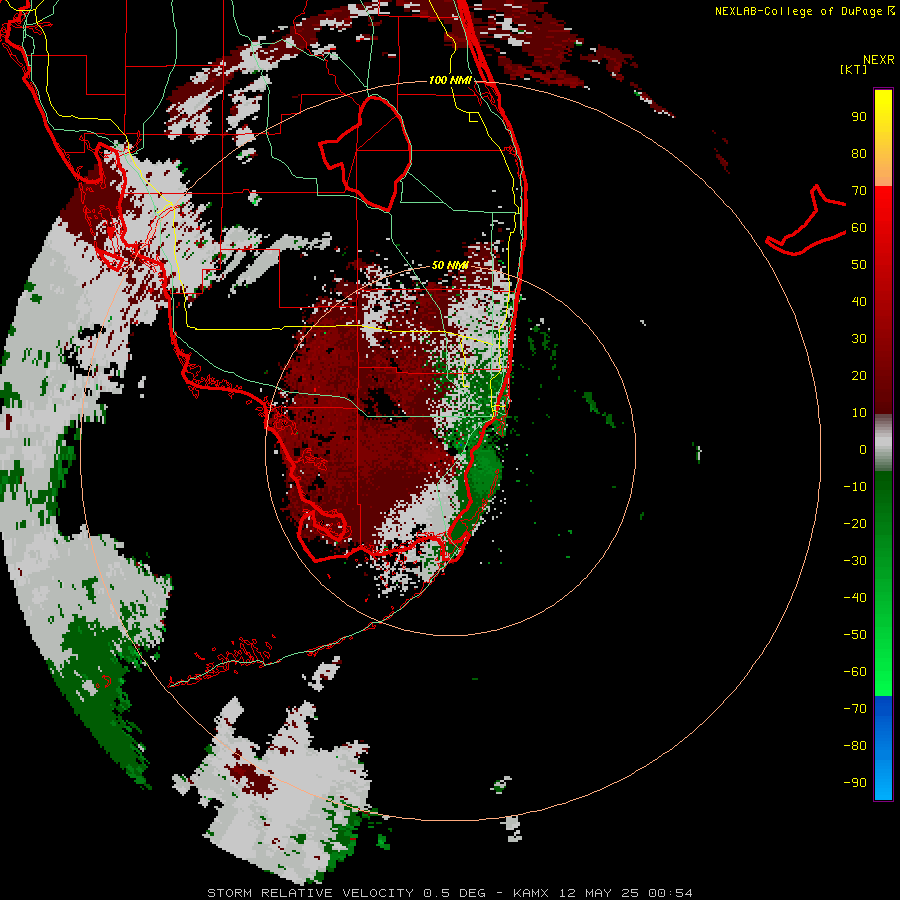Click the 80 value on velocity scale
This screenshot has width=900, height=900.
coord(859,153)
